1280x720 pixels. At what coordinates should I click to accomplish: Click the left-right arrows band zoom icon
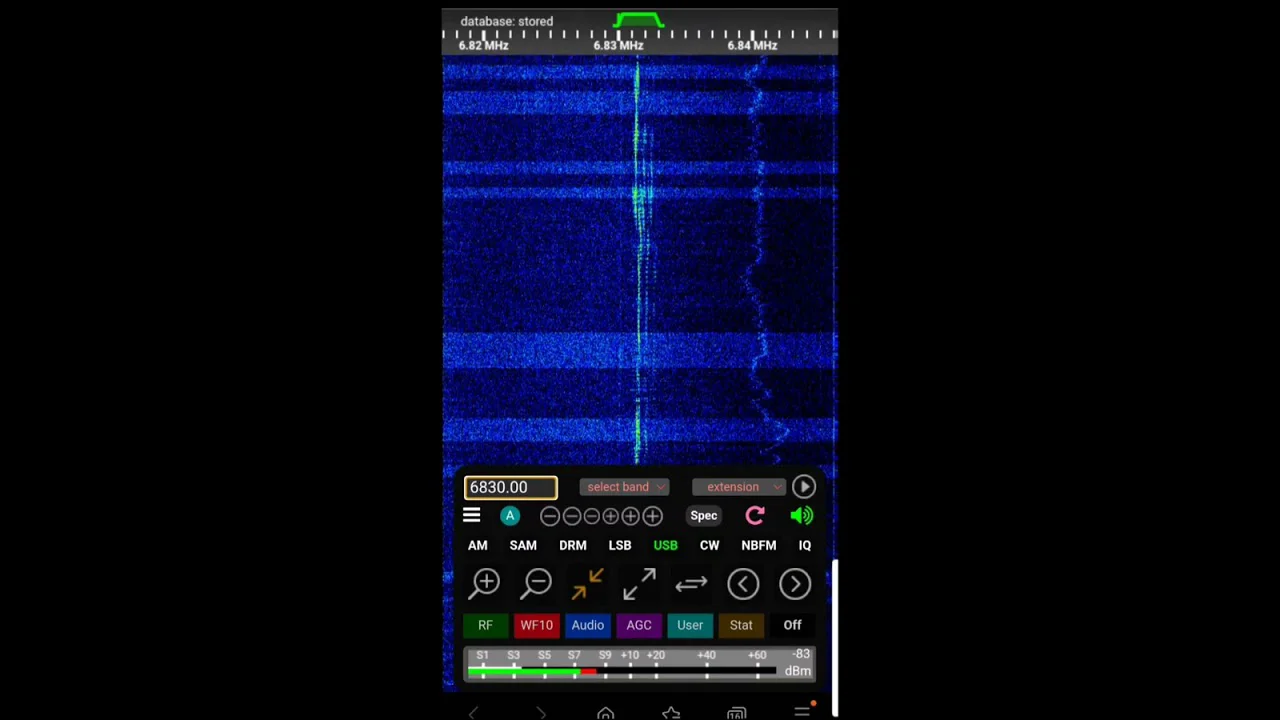click(691, 584)
